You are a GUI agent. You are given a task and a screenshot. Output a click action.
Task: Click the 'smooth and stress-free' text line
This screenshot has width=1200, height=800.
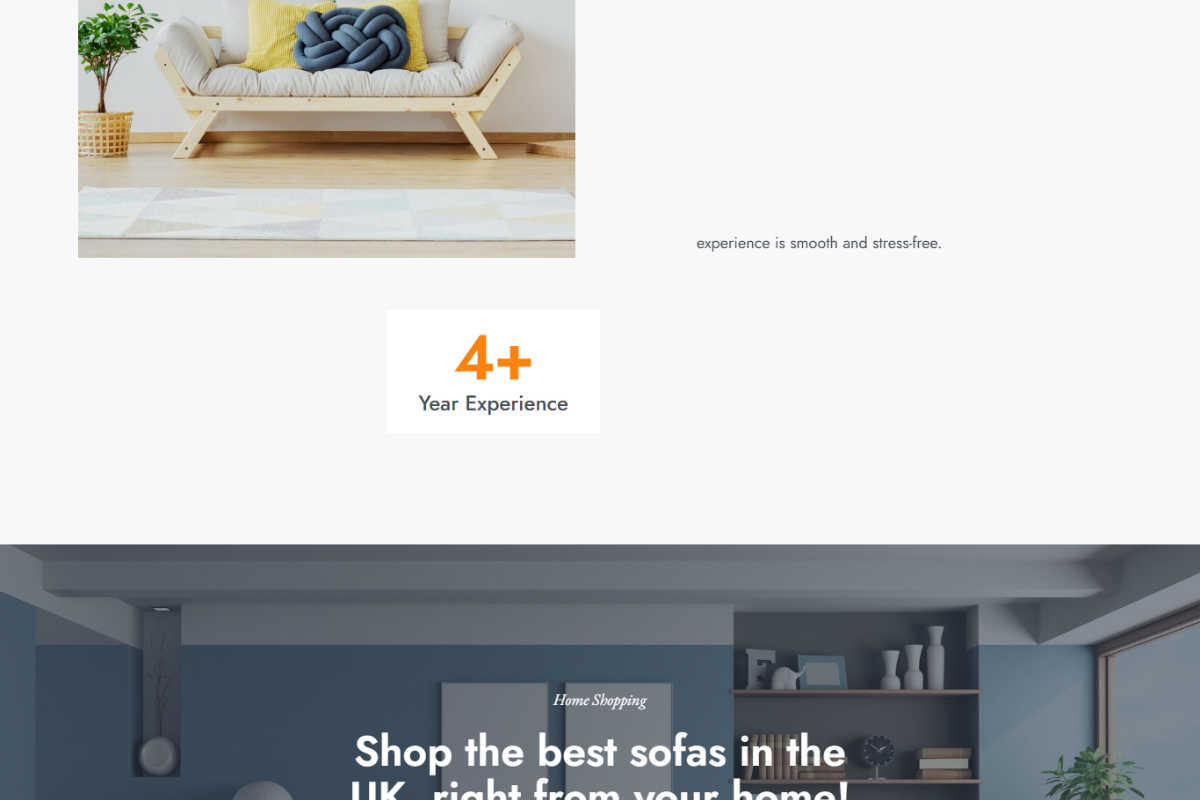click(x=818, y=243)
